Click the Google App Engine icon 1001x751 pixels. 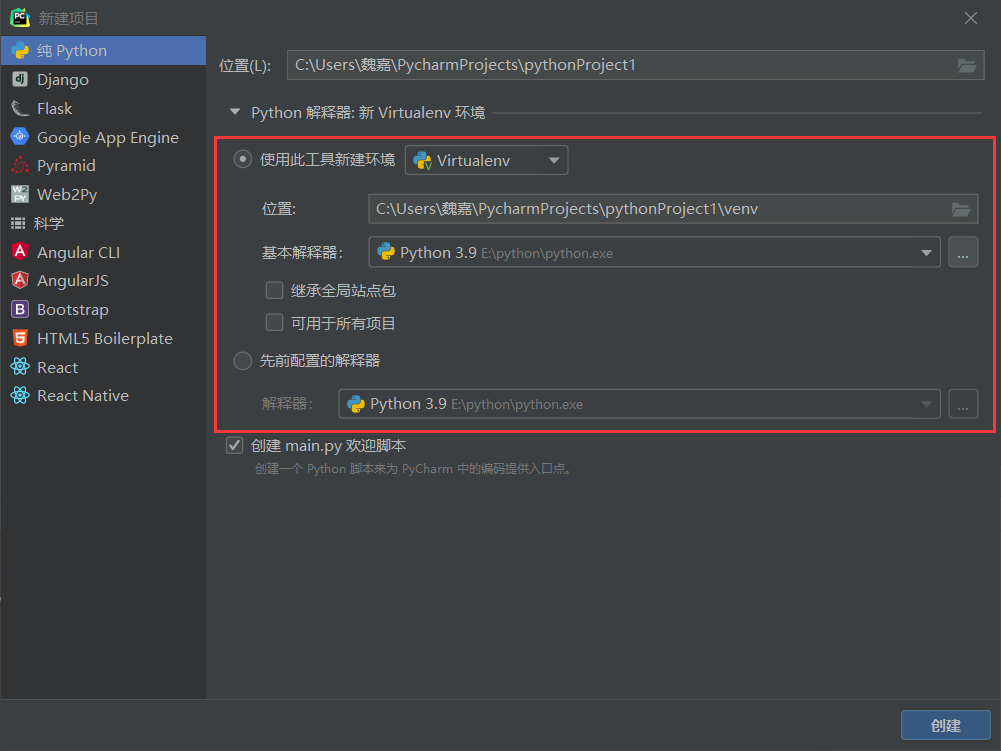(x=20, y=136)
